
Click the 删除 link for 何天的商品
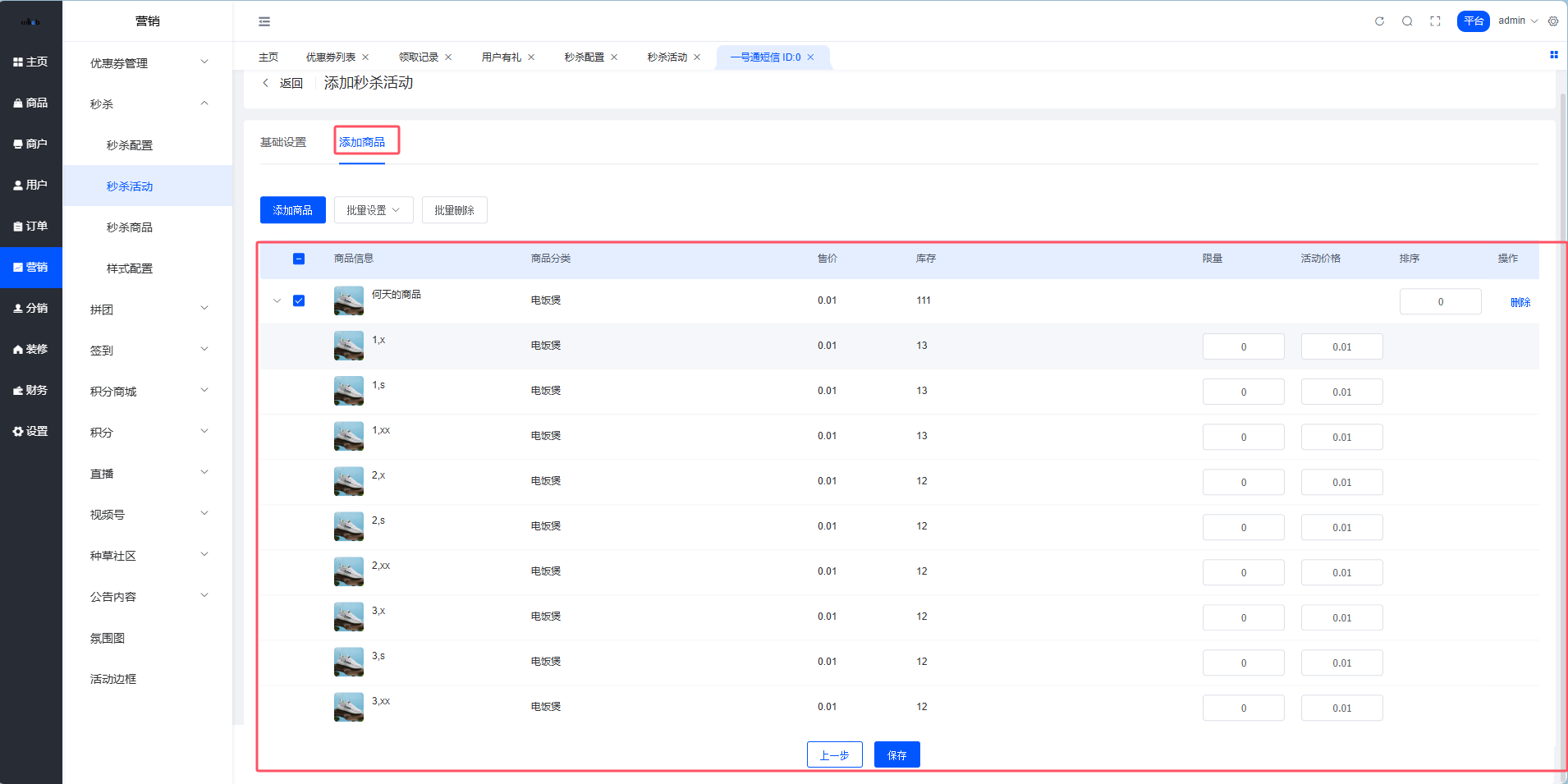click(x=1520, y=302)
